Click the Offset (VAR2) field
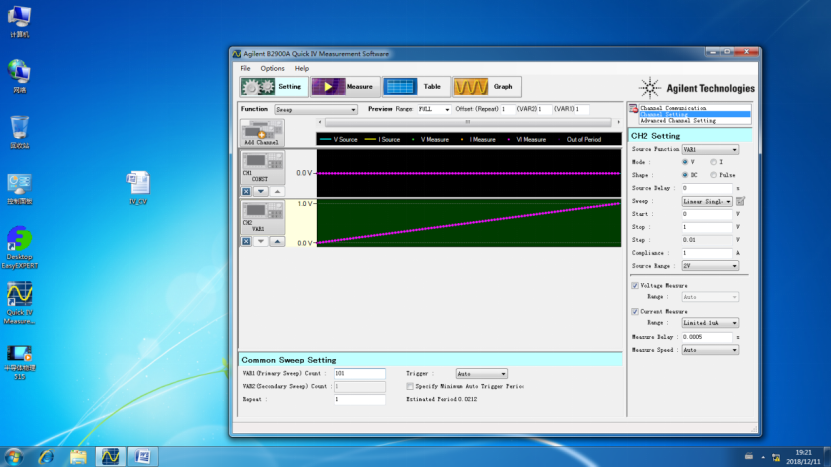The image size is (831, 468). [x=544, y=109]
